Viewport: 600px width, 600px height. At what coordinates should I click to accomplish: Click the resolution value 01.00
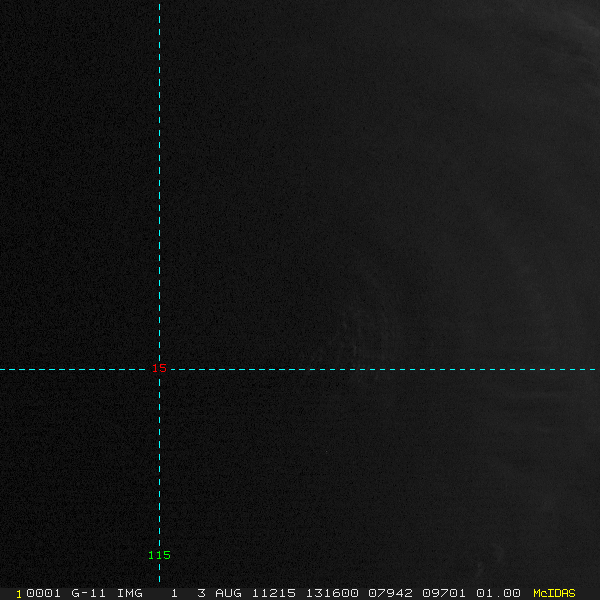pyautogui.click(x=498, y=593)
